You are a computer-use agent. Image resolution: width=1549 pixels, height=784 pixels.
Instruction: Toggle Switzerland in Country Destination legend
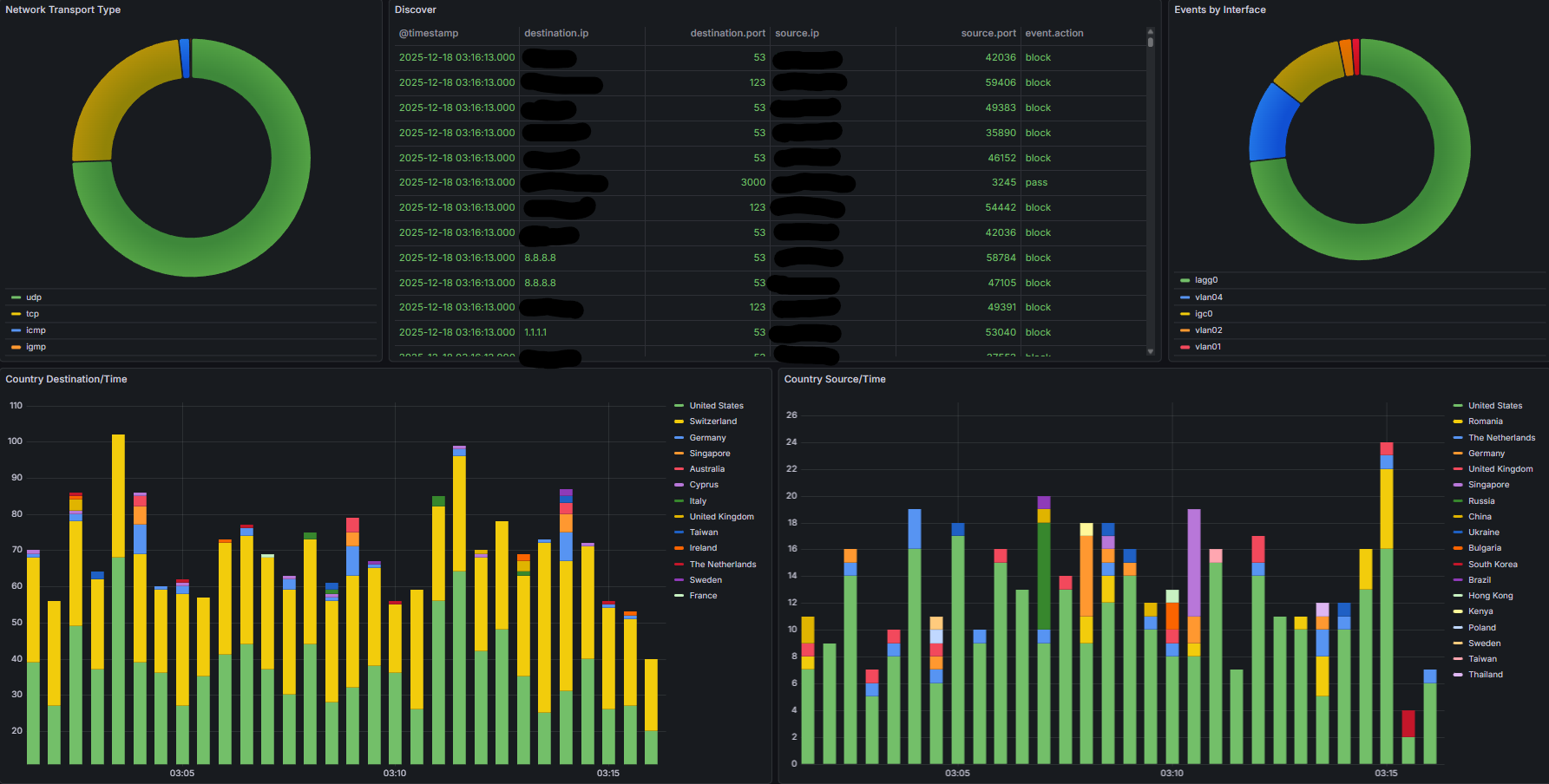pyautogui.click(x=712, y=421)
